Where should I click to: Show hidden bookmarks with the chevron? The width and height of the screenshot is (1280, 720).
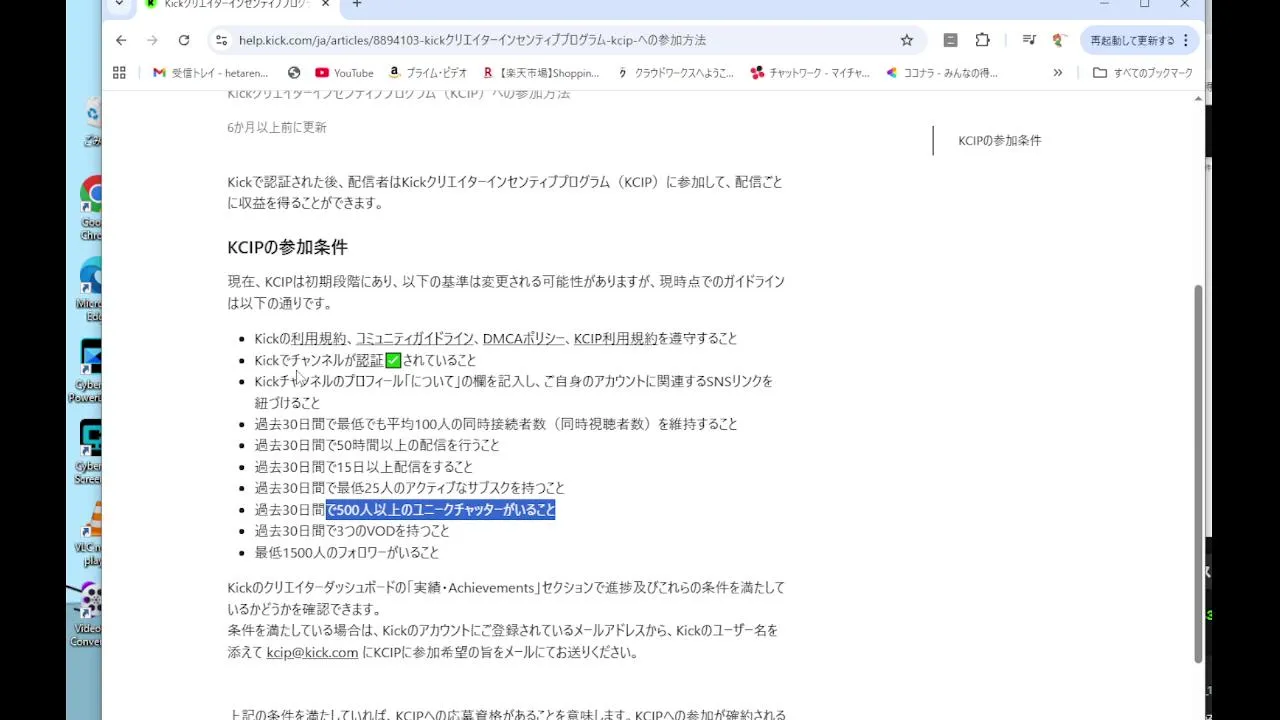(1058, 73)
